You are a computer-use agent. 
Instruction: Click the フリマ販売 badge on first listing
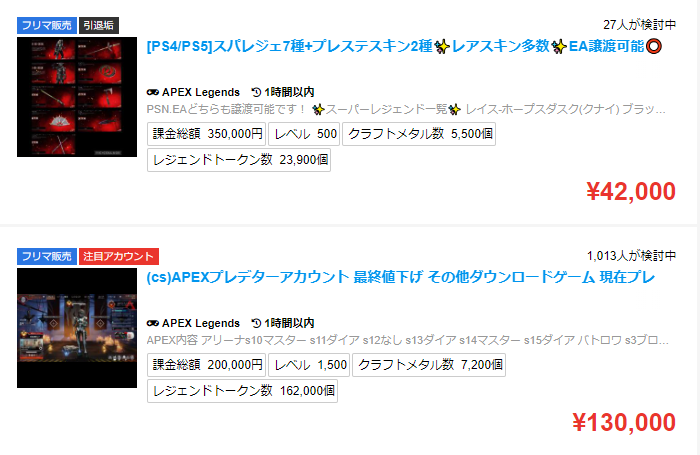pyautogui.click(x=47, y=25)
